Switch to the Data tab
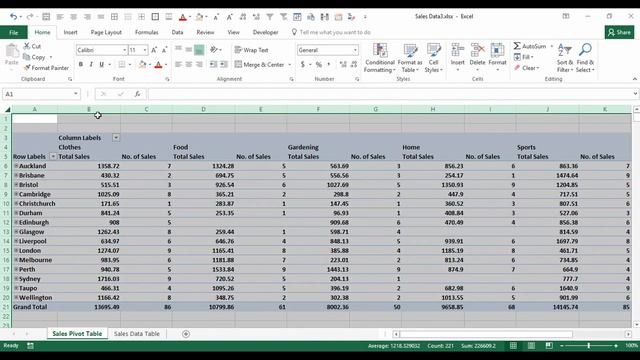This screenshot has width=640, height=360. click(x=177, y=32)
